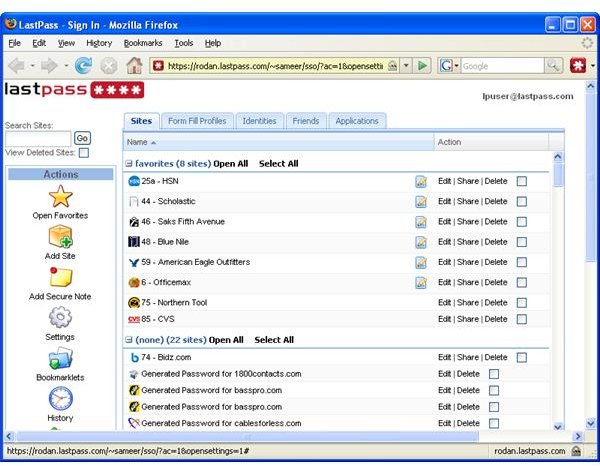Click Open All for favorites group
This screenshot has height=466, width=600.
click(231, 164)
